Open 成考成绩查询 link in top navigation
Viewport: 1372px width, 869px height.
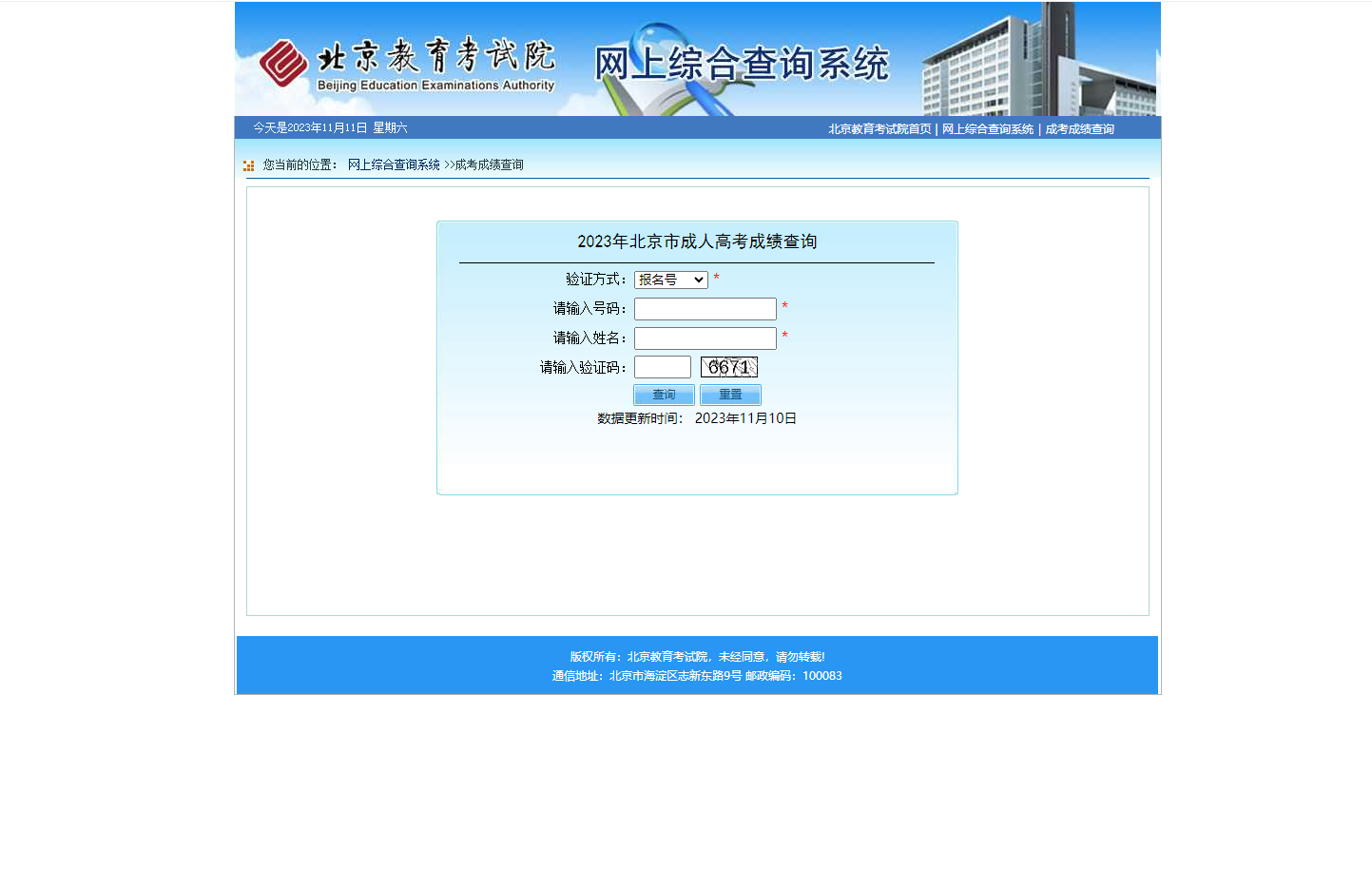click(x=1079, y=129)
